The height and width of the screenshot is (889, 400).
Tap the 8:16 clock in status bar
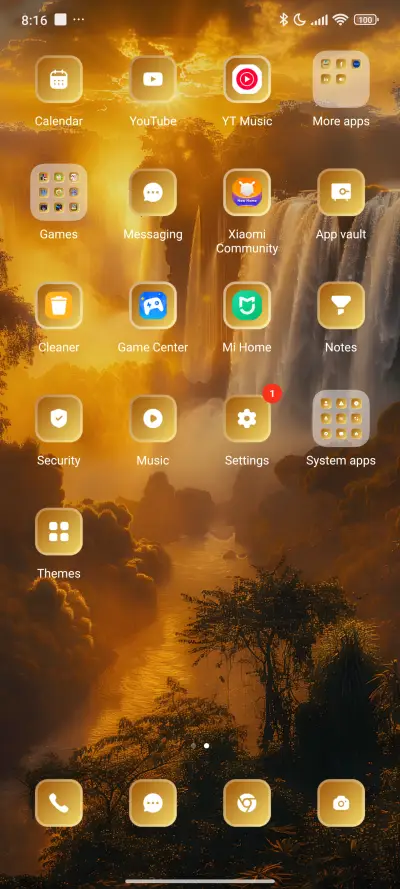pos(34,20)
